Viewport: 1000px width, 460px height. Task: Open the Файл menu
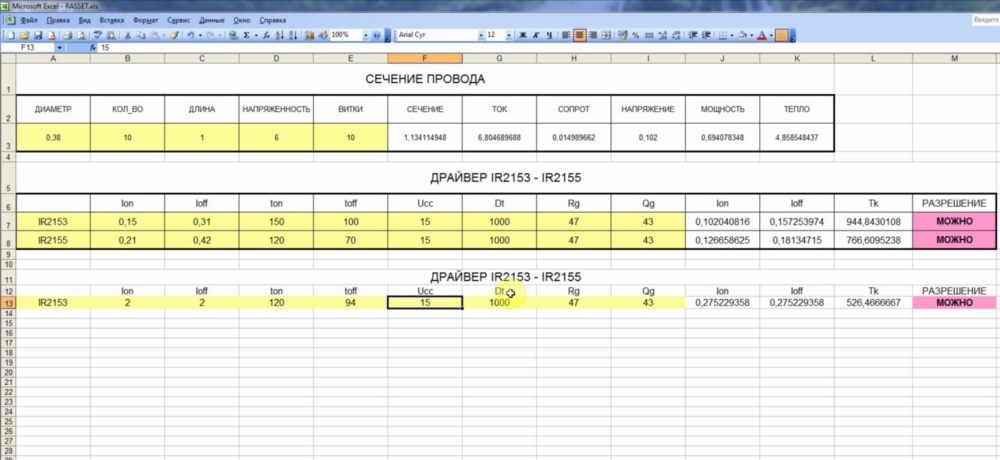(x=29, y=20)
